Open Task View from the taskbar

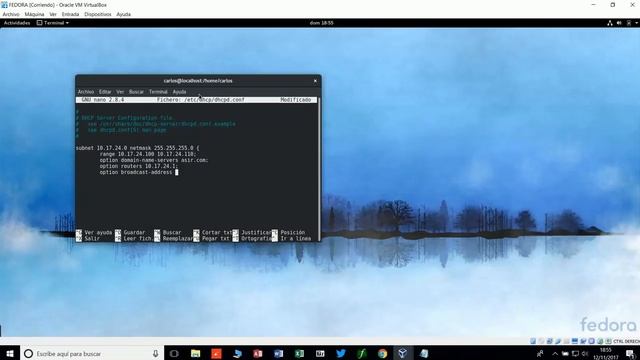[x=174, y=353]
